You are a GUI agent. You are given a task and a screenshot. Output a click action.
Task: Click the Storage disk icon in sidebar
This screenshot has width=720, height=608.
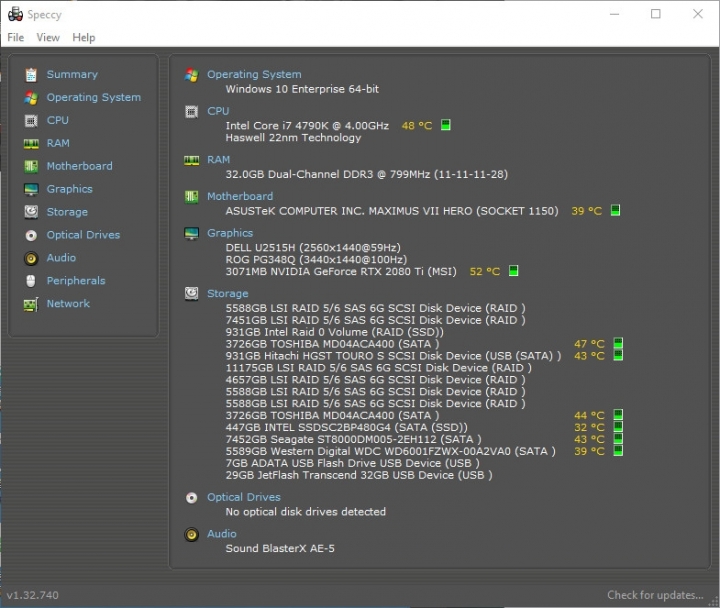(x=31, y=212)
